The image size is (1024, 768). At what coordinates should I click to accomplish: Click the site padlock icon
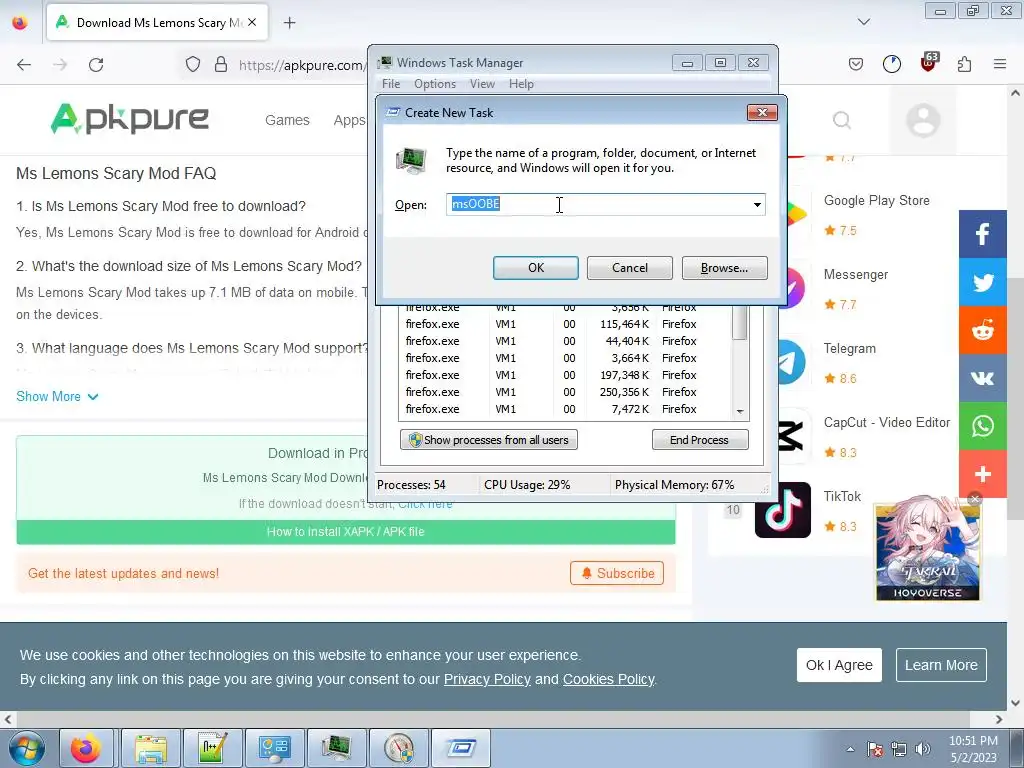coord(221,65)
